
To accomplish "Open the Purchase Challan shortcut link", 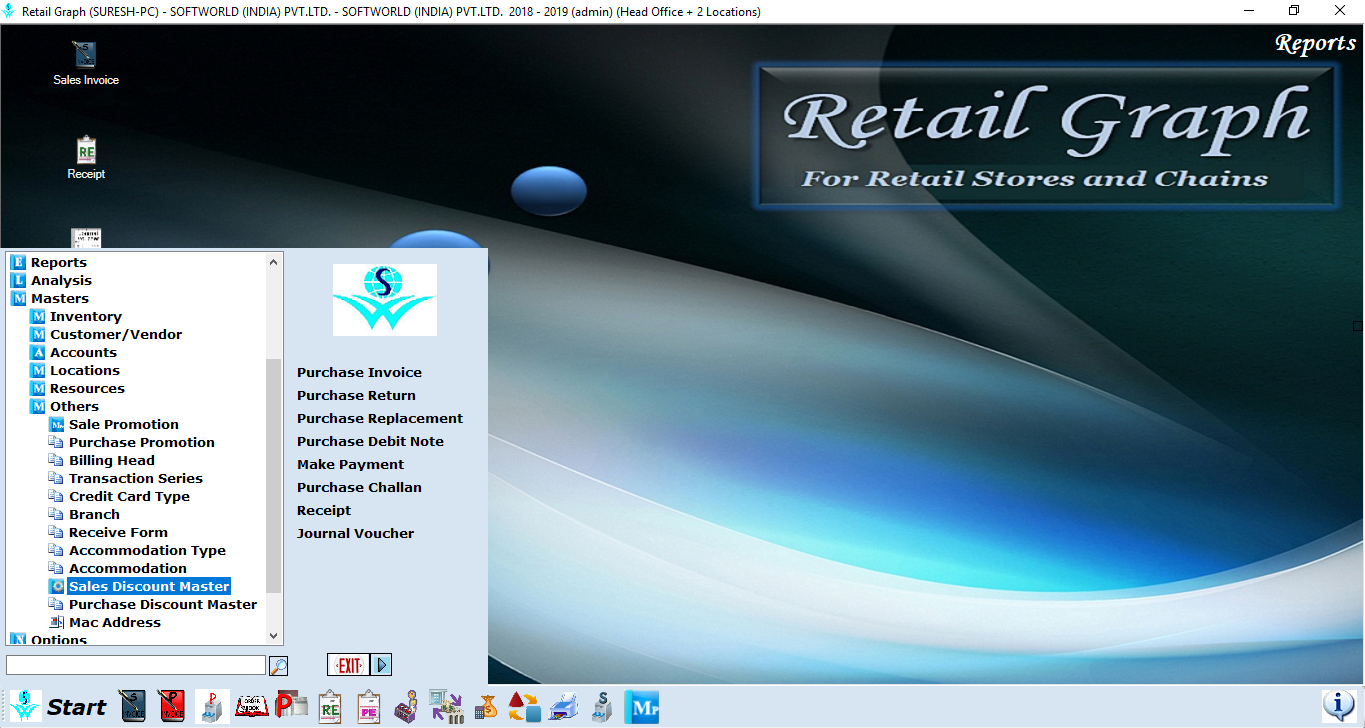I will tap(359, 487).
